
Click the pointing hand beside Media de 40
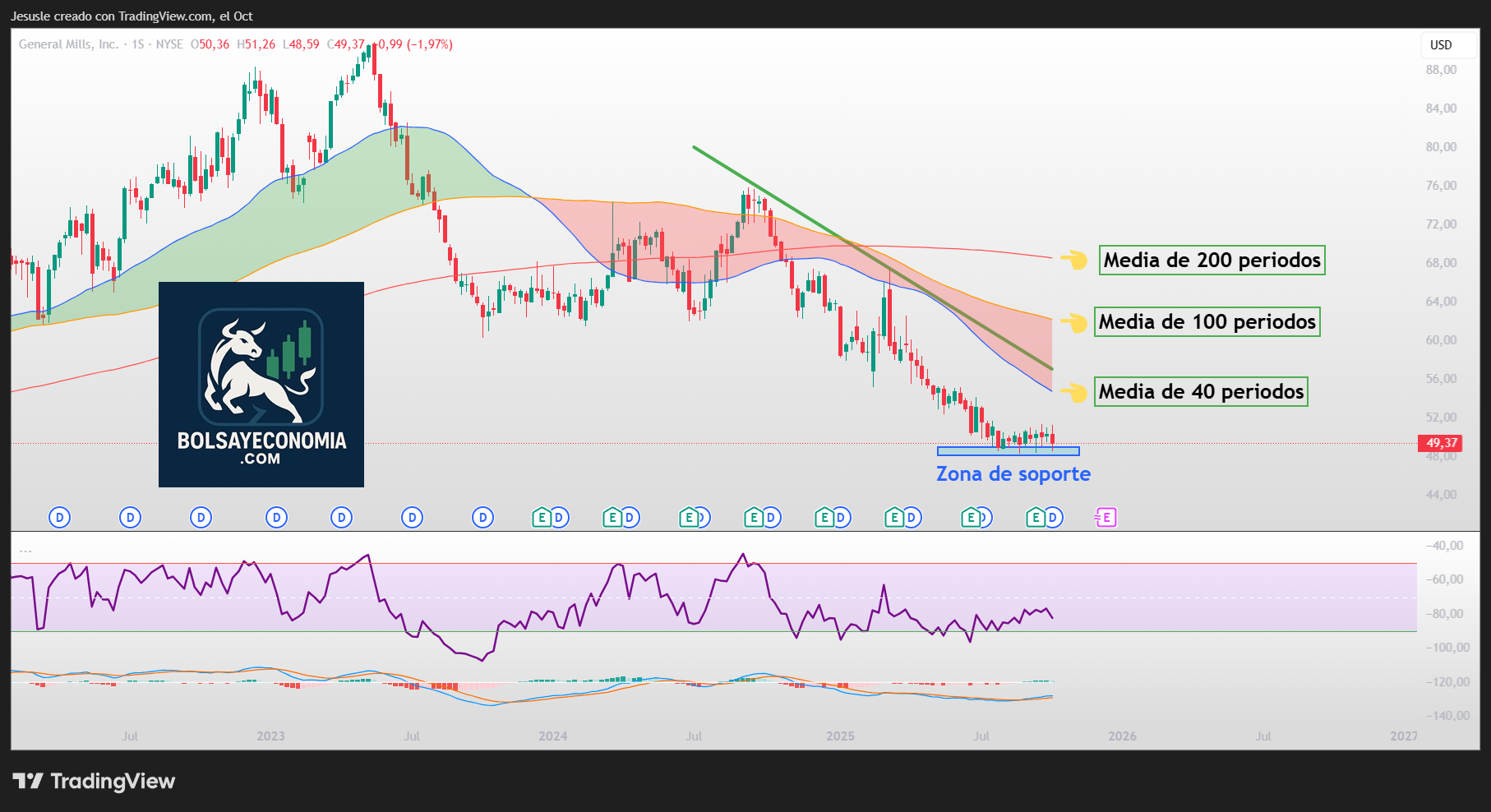click(1073, 392)
